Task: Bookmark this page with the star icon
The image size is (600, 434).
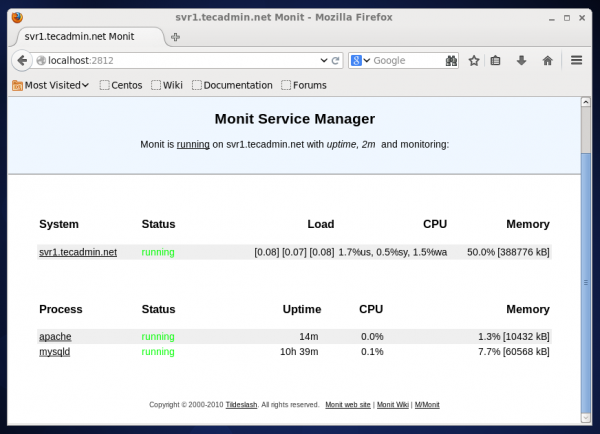Action: click(x=474, y=60)
